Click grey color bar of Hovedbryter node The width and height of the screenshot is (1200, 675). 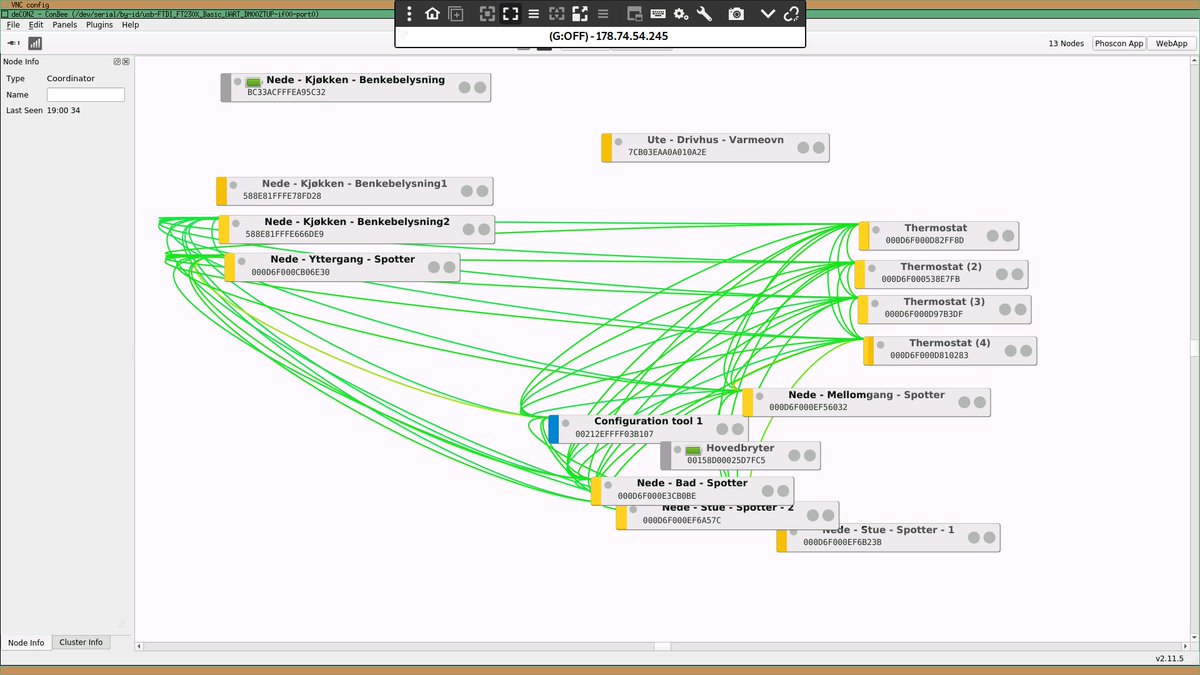[x=665, y=456]
